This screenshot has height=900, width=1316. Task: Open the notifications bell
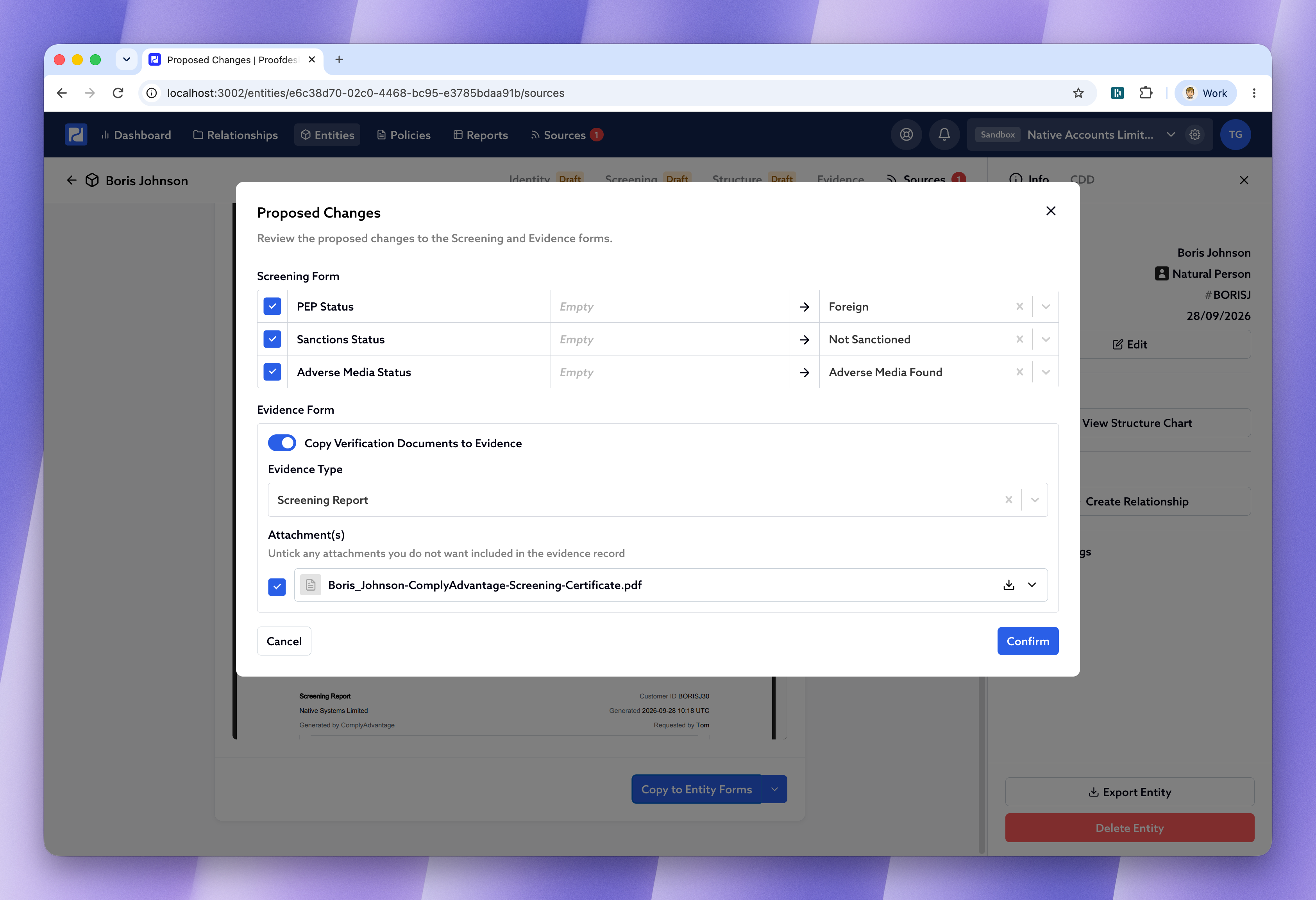tap(944, 135)
